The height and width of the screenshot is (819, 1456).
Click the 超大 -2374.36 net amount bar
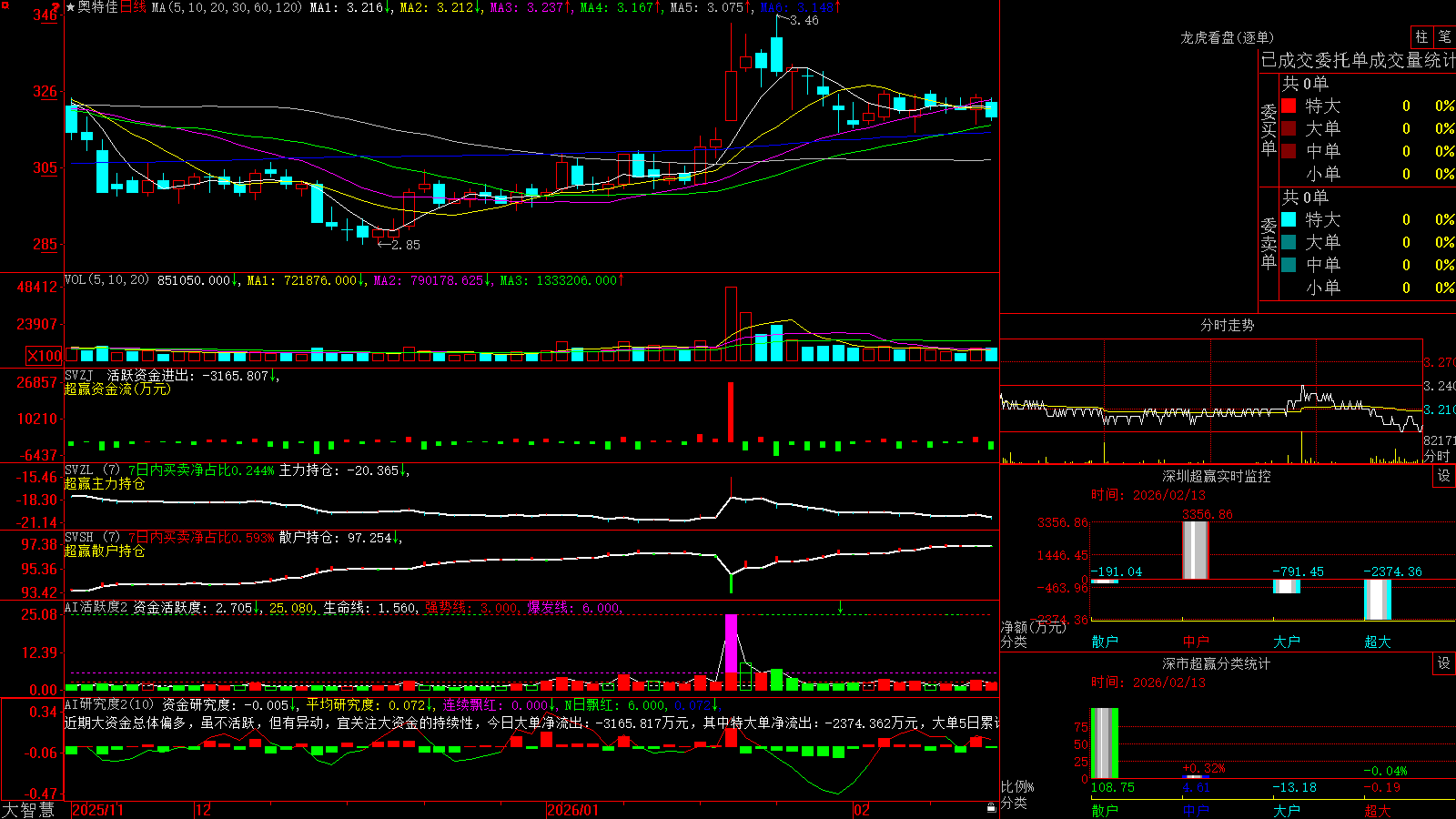[x=1378, y=600]
